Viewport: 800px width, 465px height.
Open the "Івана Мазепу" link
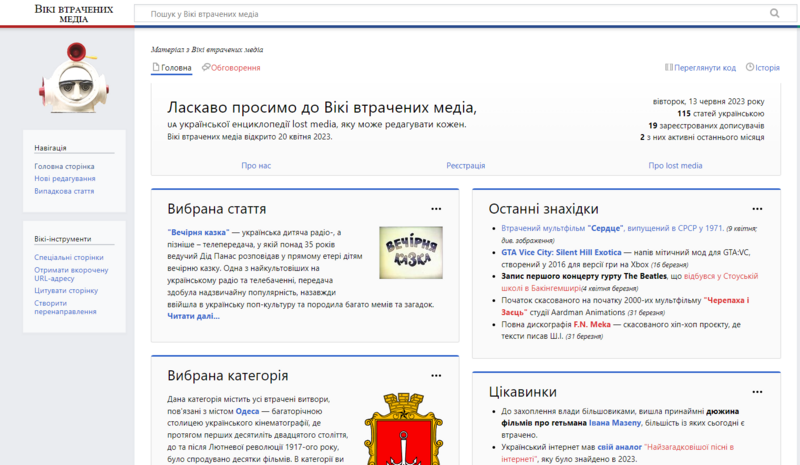[x=615, y=423]
